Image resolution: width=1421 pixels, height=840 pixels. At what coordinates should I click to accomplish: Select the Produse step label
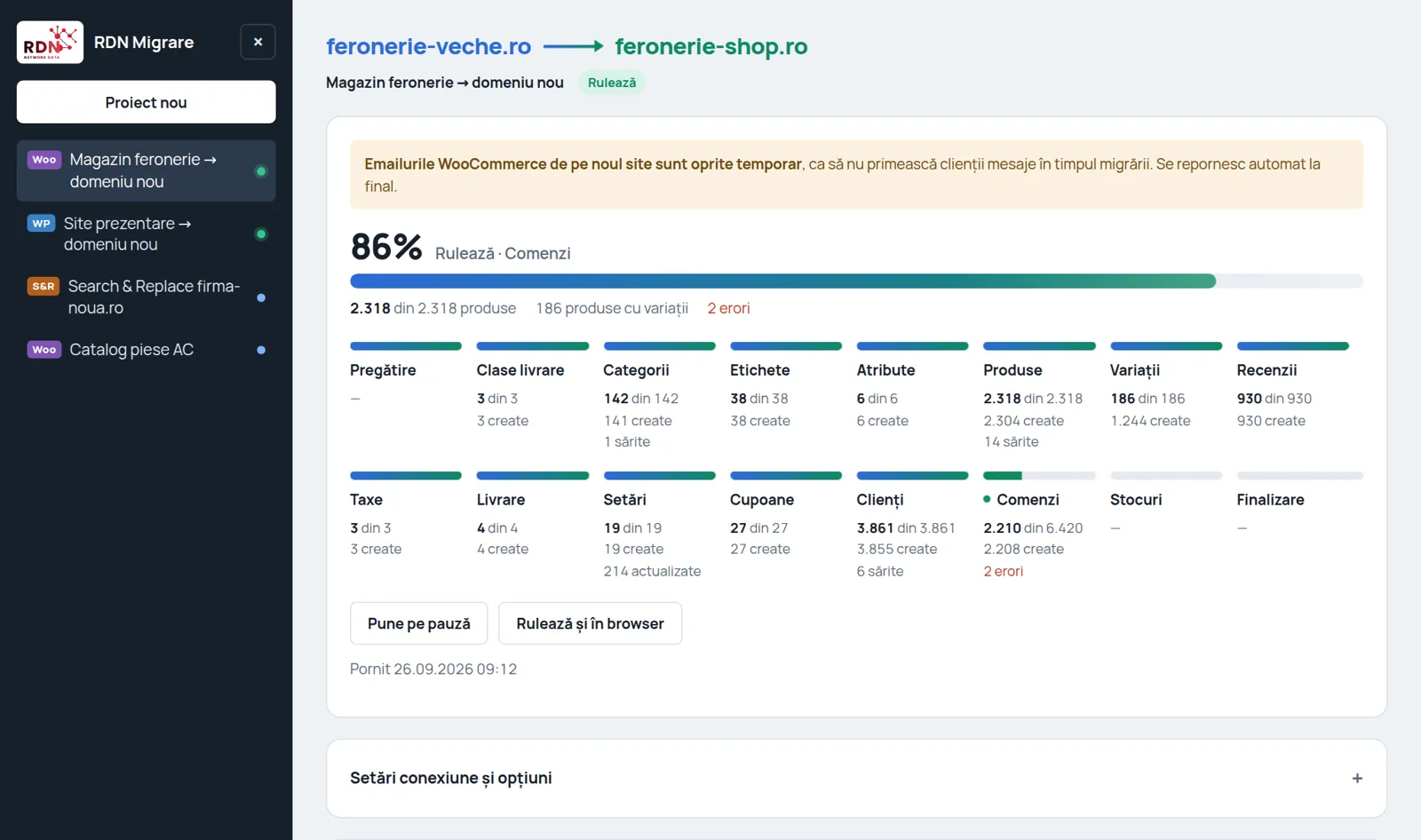1012,370
